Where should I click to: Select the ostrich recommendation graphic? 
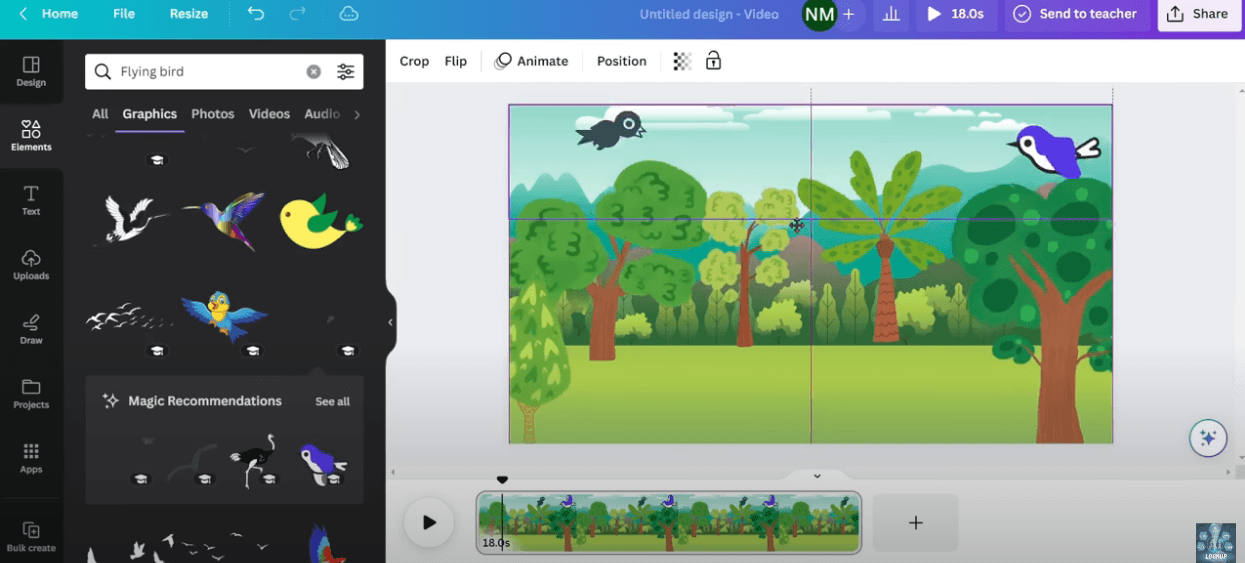click(x=257, y=460)
